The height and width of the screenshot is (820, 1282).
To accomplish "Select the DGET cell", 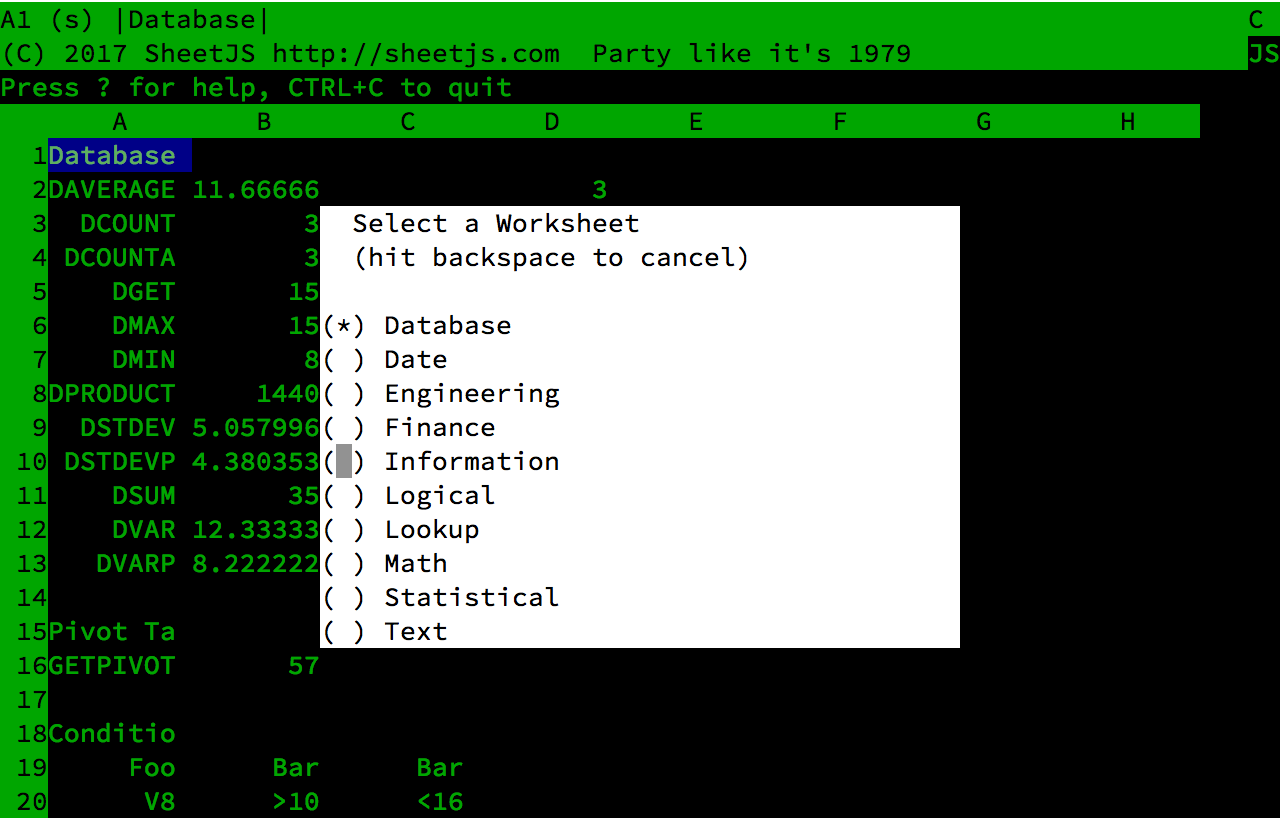I will tap(144, 292).
